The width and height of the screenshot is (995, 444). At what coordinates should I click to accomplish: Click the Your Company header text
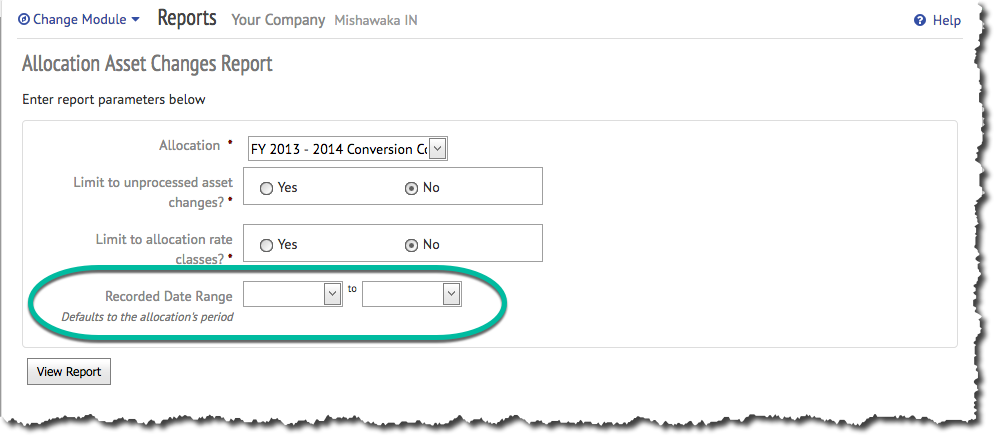pyautogui.click(x=278, y=20)
